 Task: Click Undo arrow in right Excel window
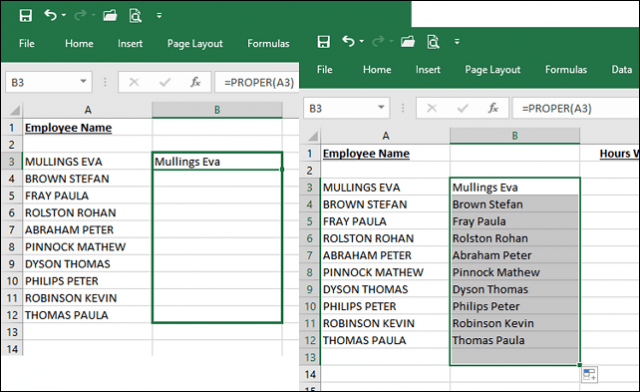[x=348, y=41]
